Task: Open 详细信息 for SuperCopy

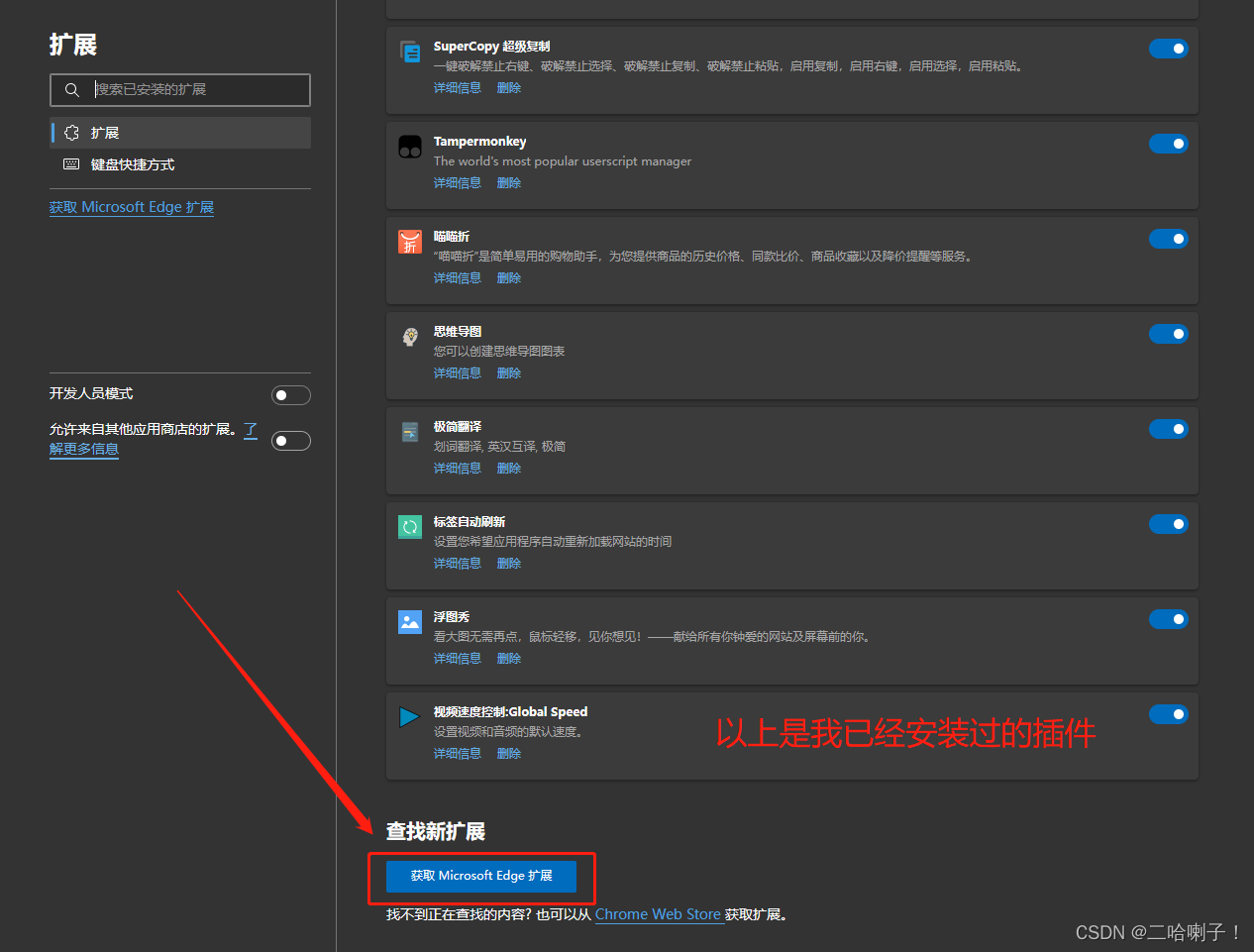Action: pos(458,88)
